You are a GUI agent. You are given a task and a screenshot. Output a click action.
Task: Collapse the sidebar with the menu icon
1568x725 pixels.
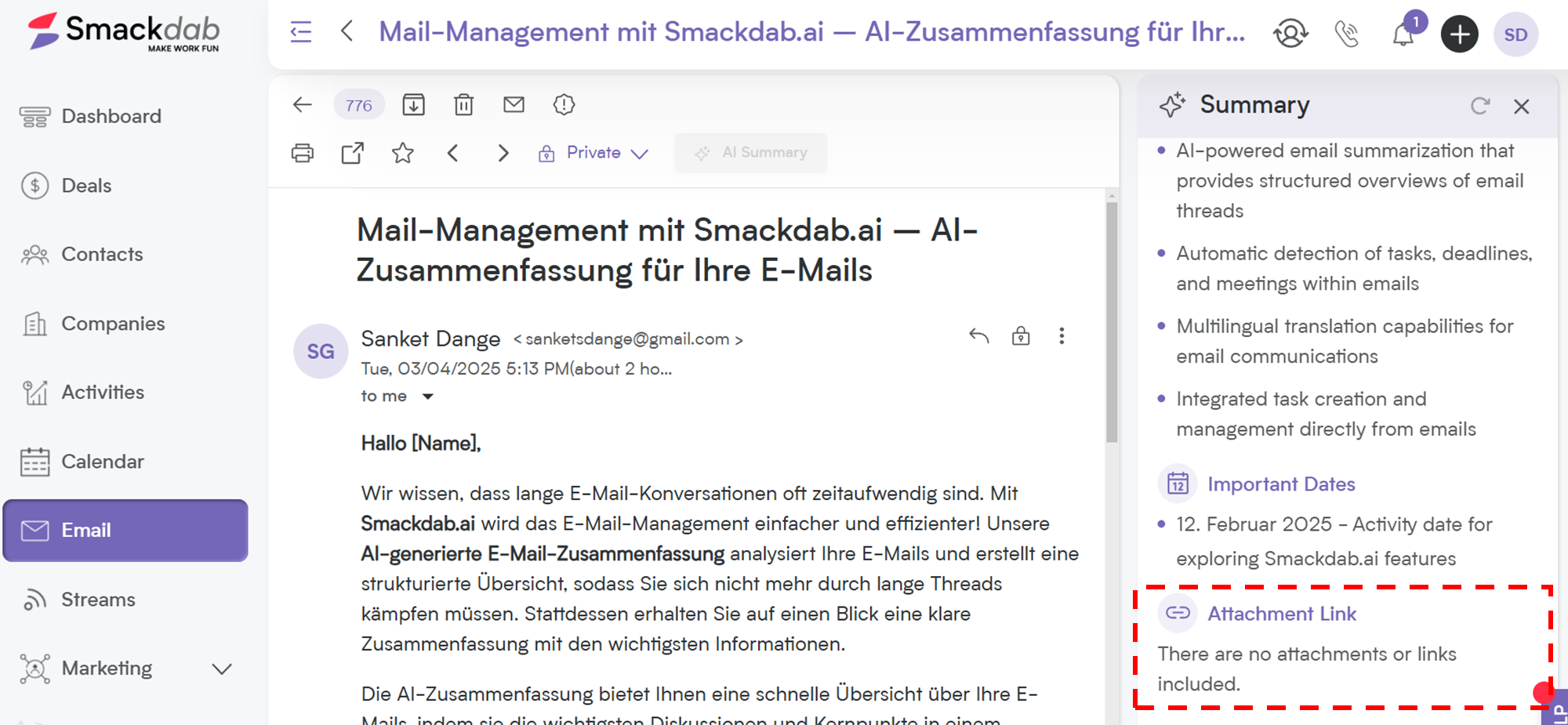pos(301,32)
